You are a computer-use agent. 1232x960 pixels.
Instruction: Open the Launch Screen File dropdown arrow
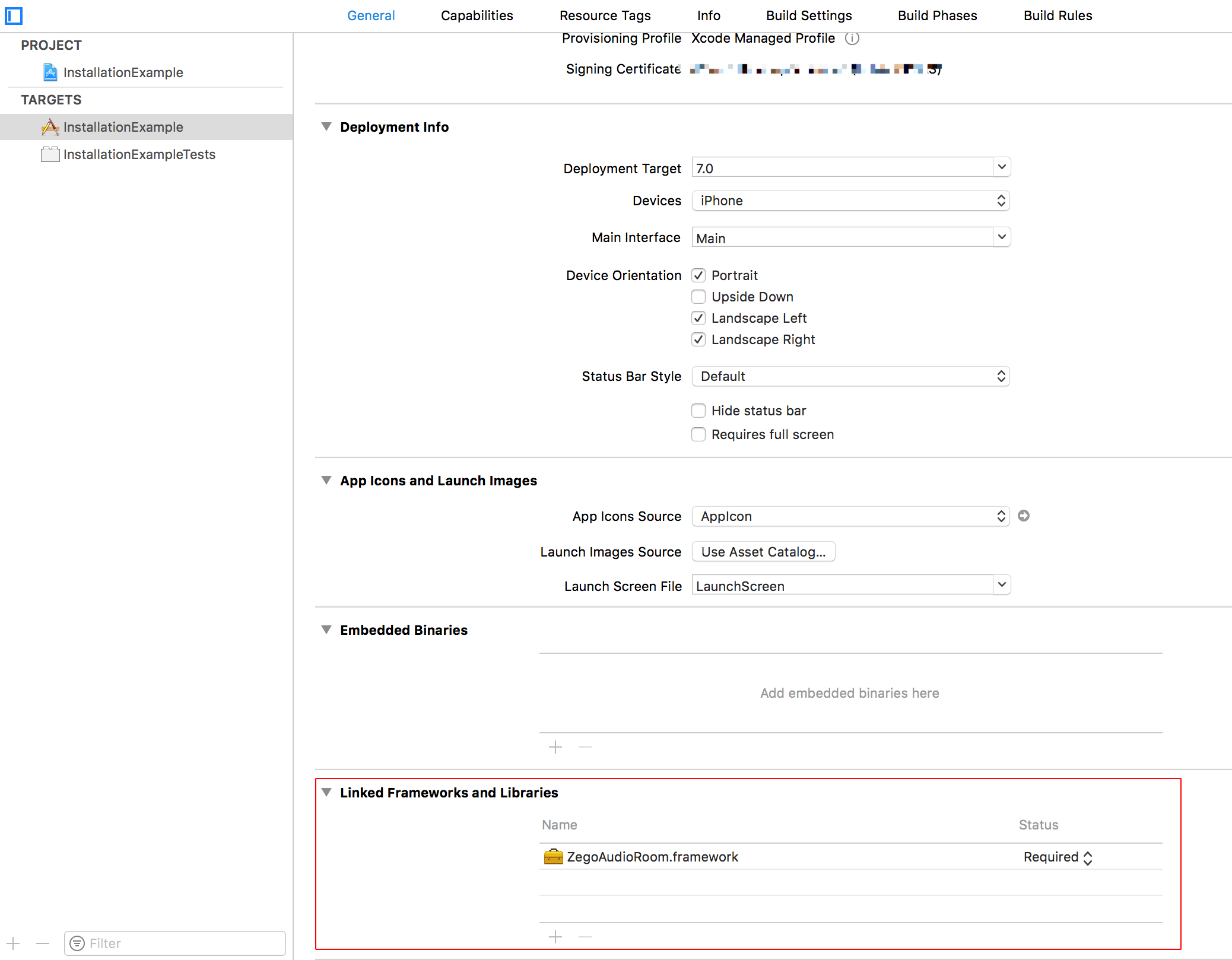point(1002,585)
